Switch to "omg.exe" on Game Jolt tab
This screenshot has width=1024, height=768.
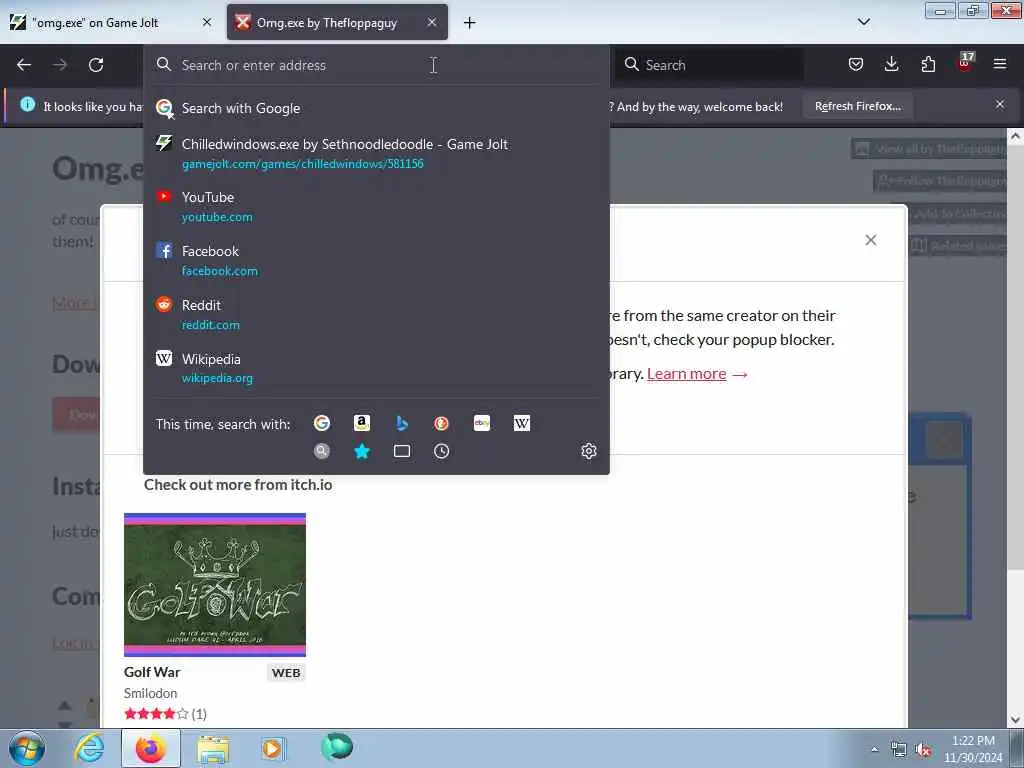click(x=111, y=22)
